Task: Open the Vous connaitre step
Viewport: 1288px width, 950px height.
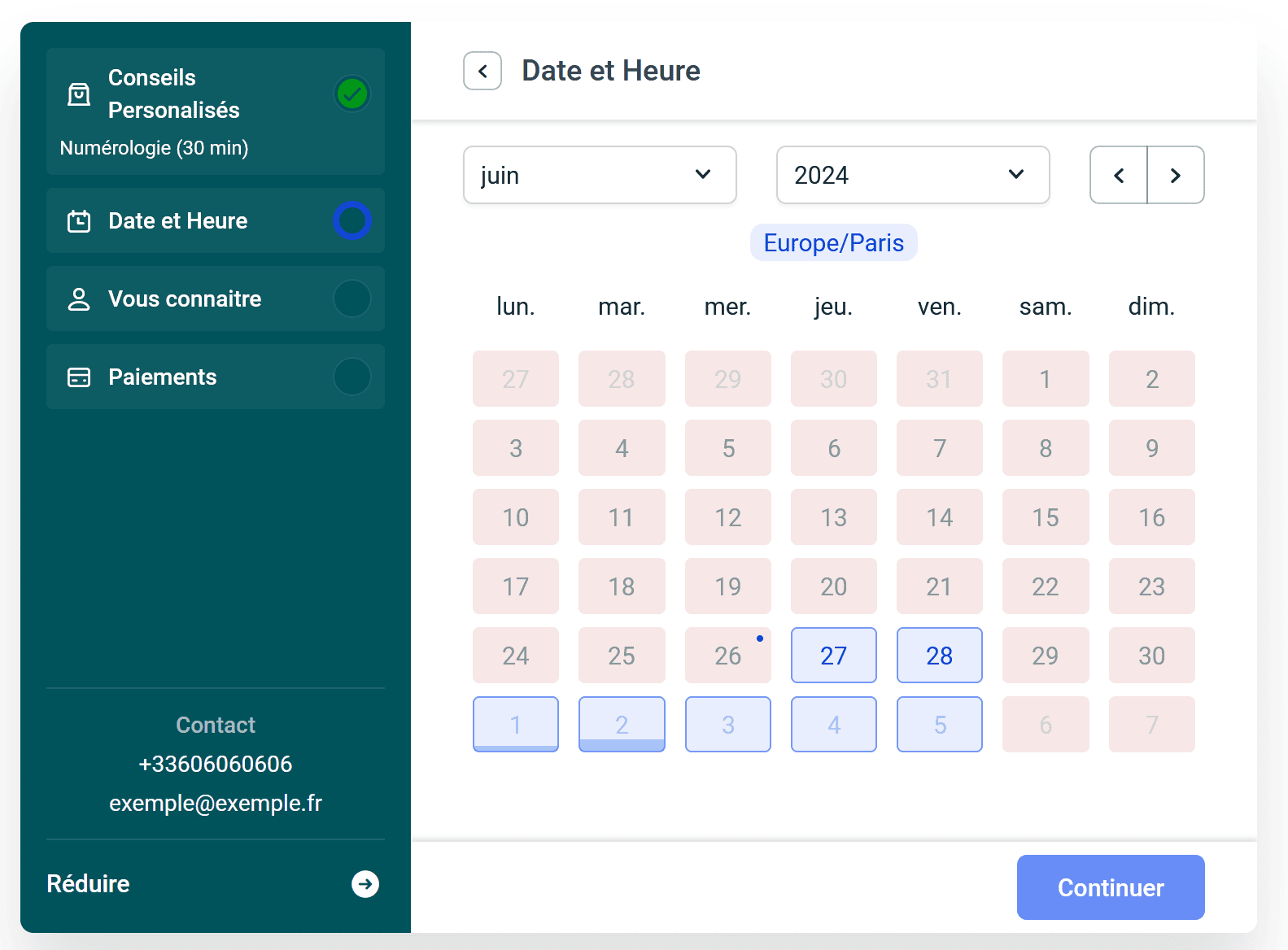Action: [216, 299]
